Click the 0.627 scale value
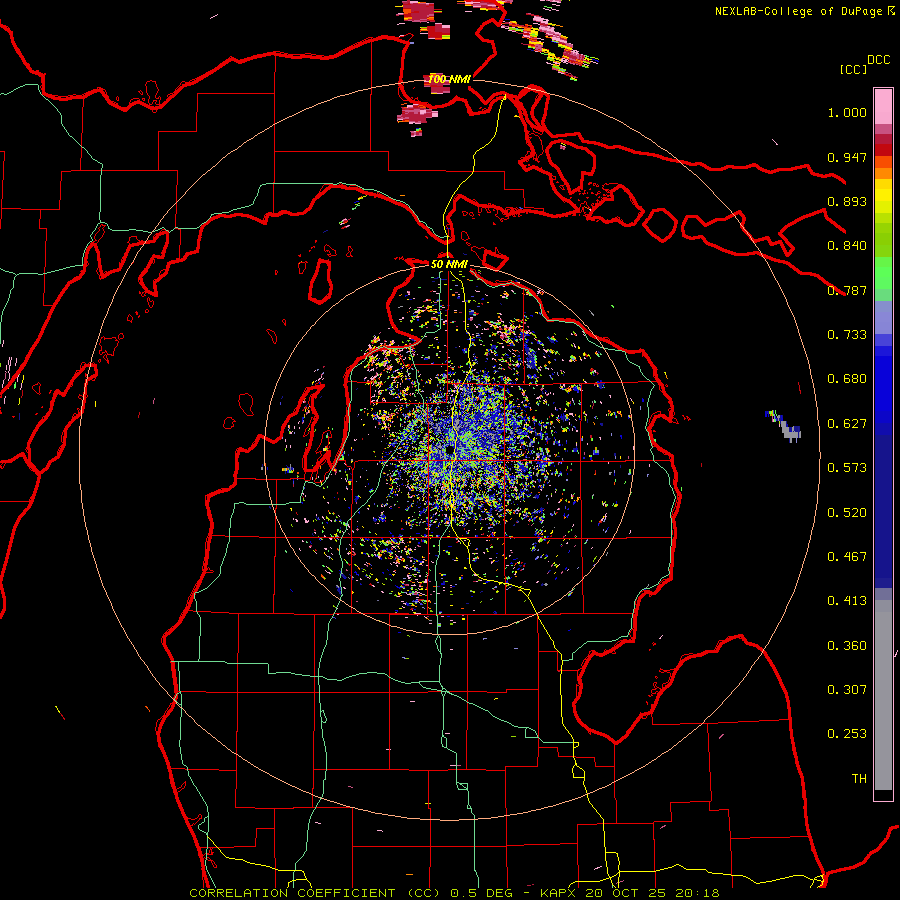 (847, 424)
